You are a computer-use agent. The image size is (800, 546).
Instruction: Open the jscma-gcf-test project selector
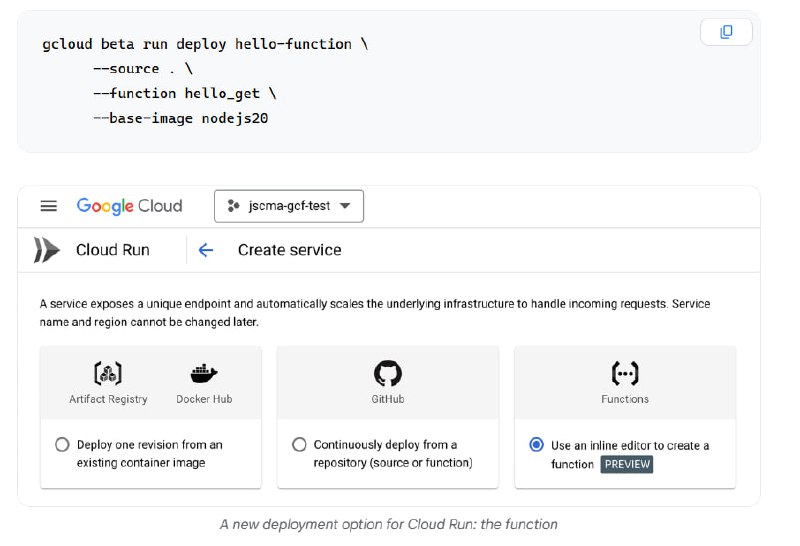tap(289, 206)
